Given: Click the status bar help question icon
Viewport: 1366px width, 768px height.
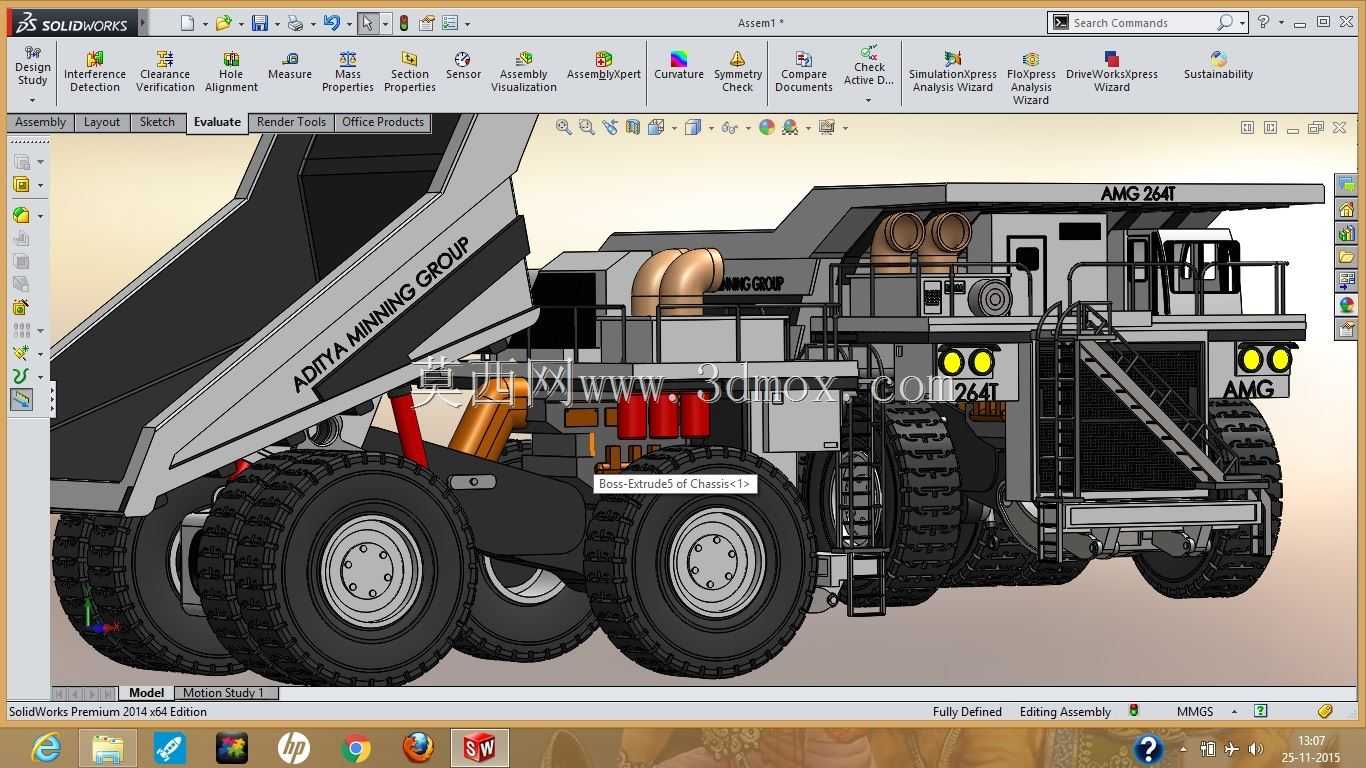Looking at the screenshot, I should 1261,712.
